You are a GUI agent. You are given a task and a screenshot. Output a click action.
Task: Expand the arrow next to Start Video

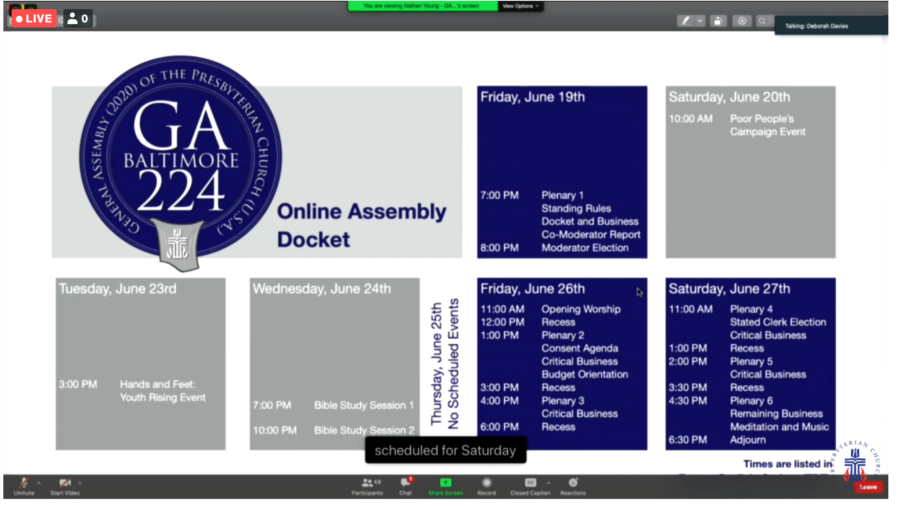pos(80,483)
